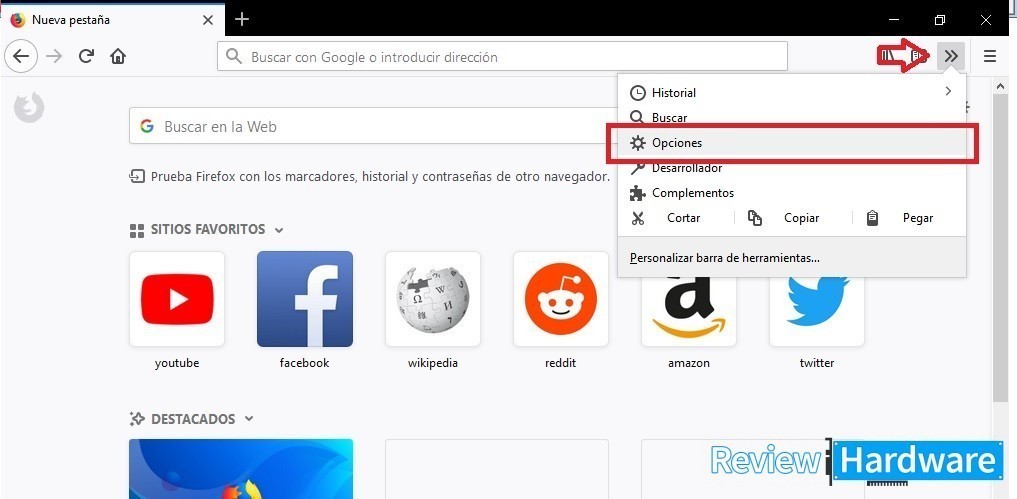
Task: Open a new tab with the plus button
Action: click(x=242, y=19)
